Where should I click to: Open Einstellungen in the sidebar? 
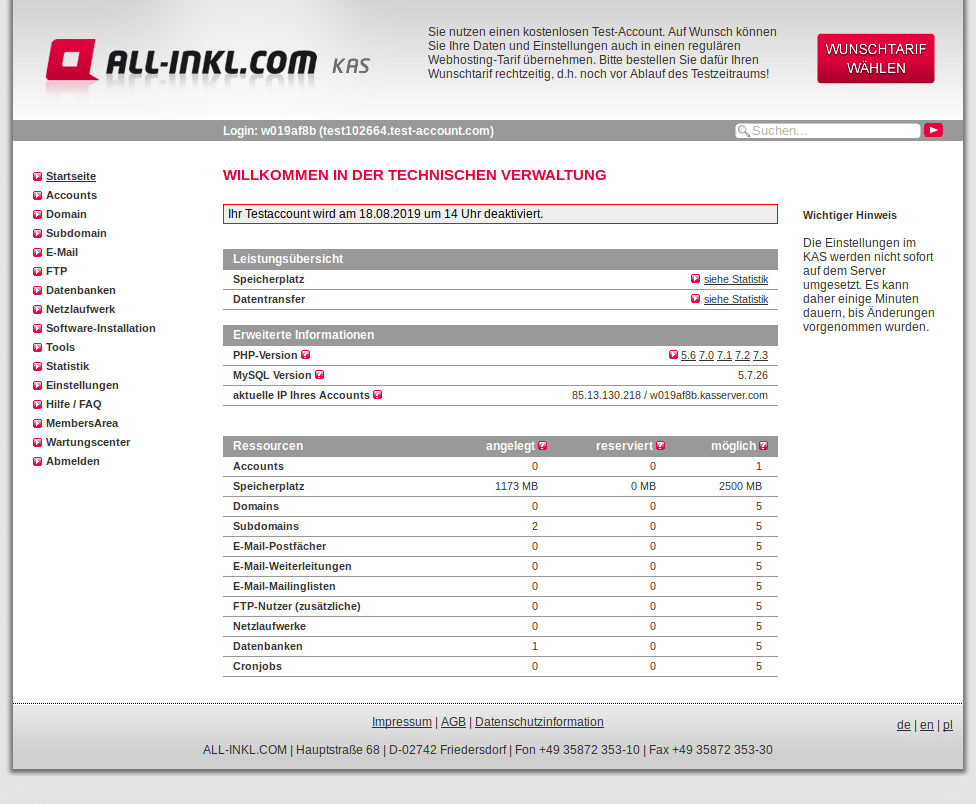tap(82, 385)
